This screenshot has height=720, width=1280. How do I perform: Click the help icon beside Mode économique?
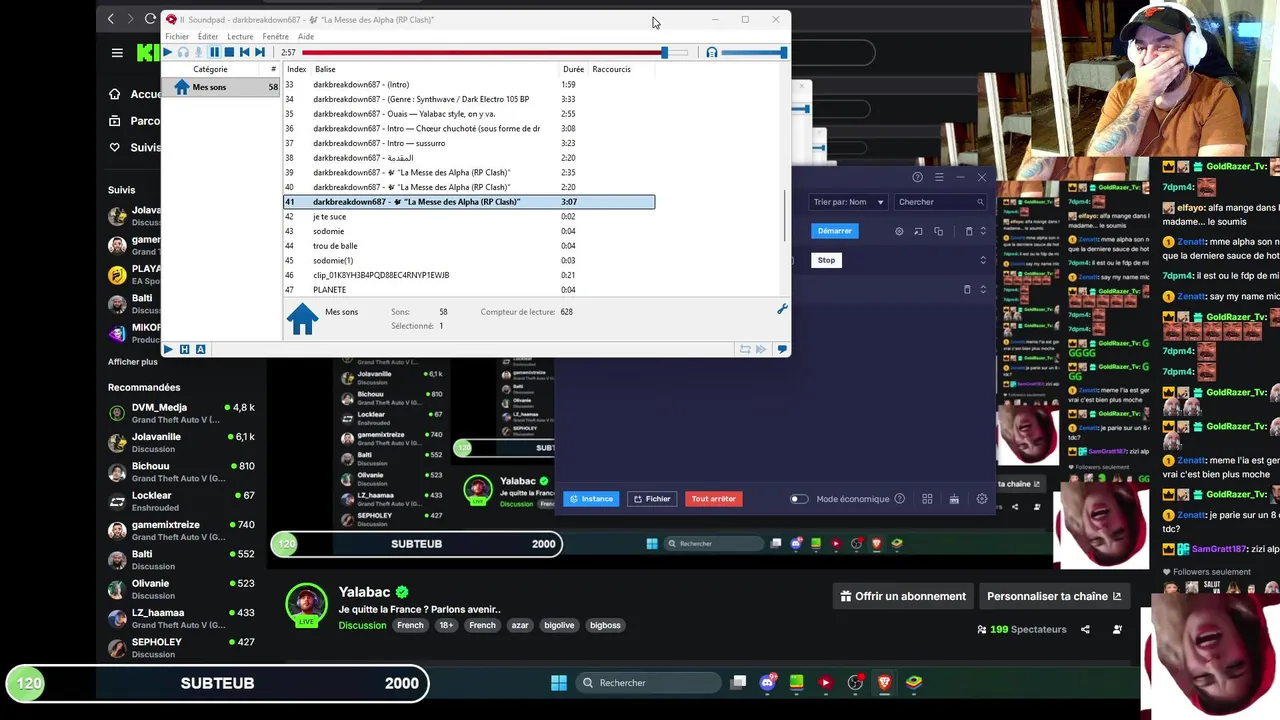pyautogui.click(x=899, y=499)
